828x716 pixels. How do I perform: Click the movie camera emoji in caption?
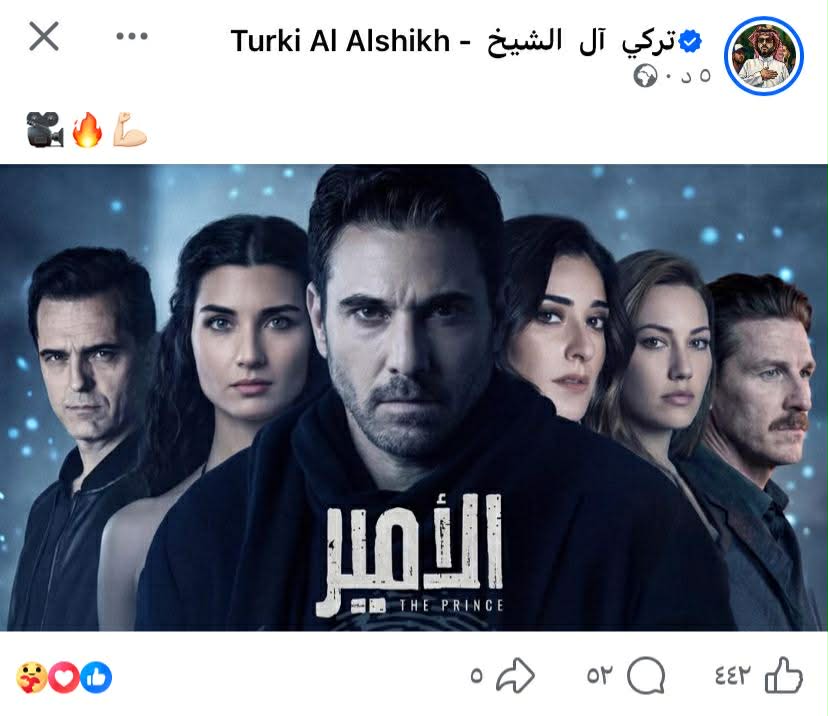[45, 129]
